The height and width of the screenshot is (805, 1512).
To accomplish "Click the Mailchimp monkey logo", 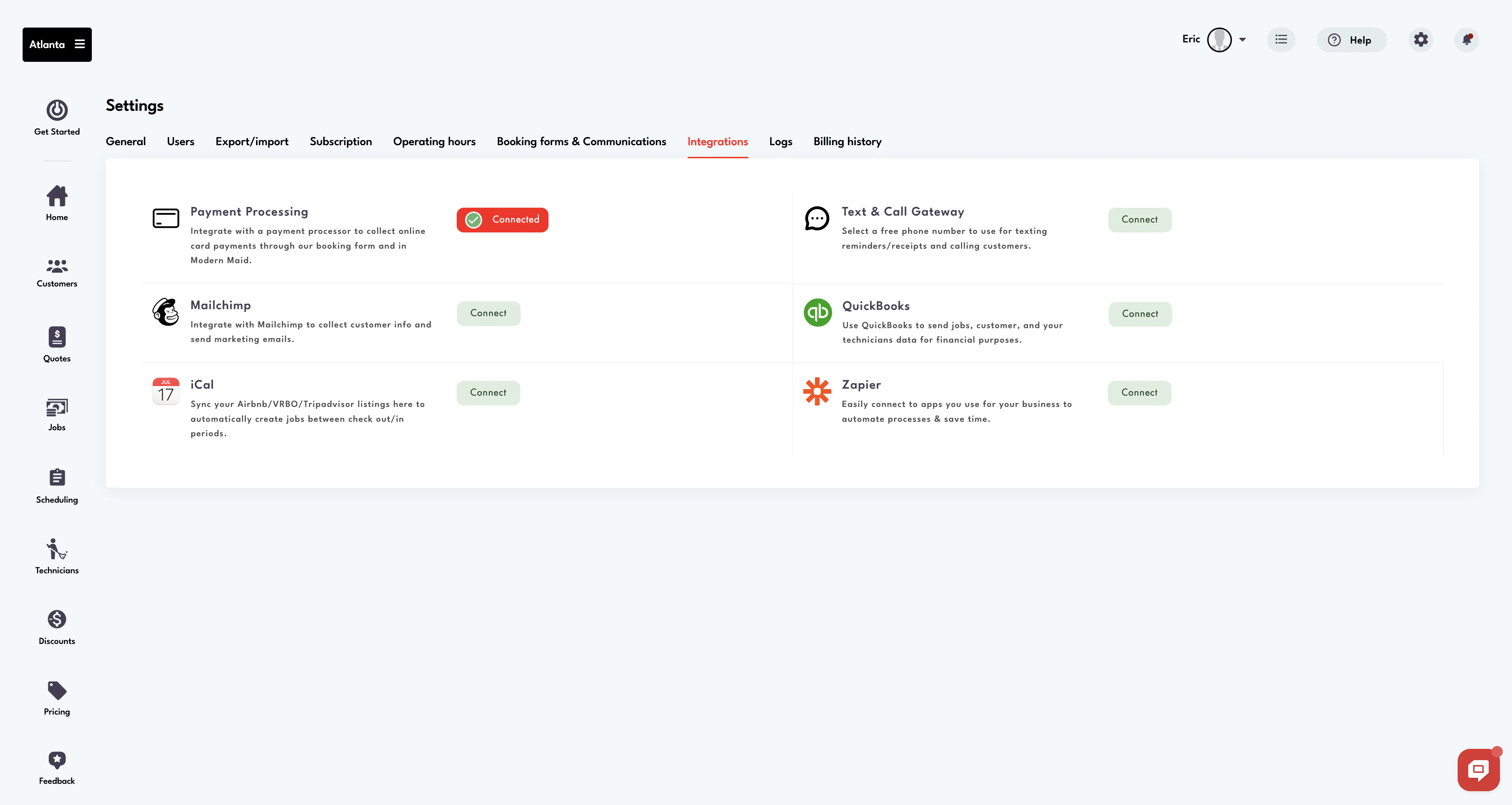I will (x=166, y=311).
